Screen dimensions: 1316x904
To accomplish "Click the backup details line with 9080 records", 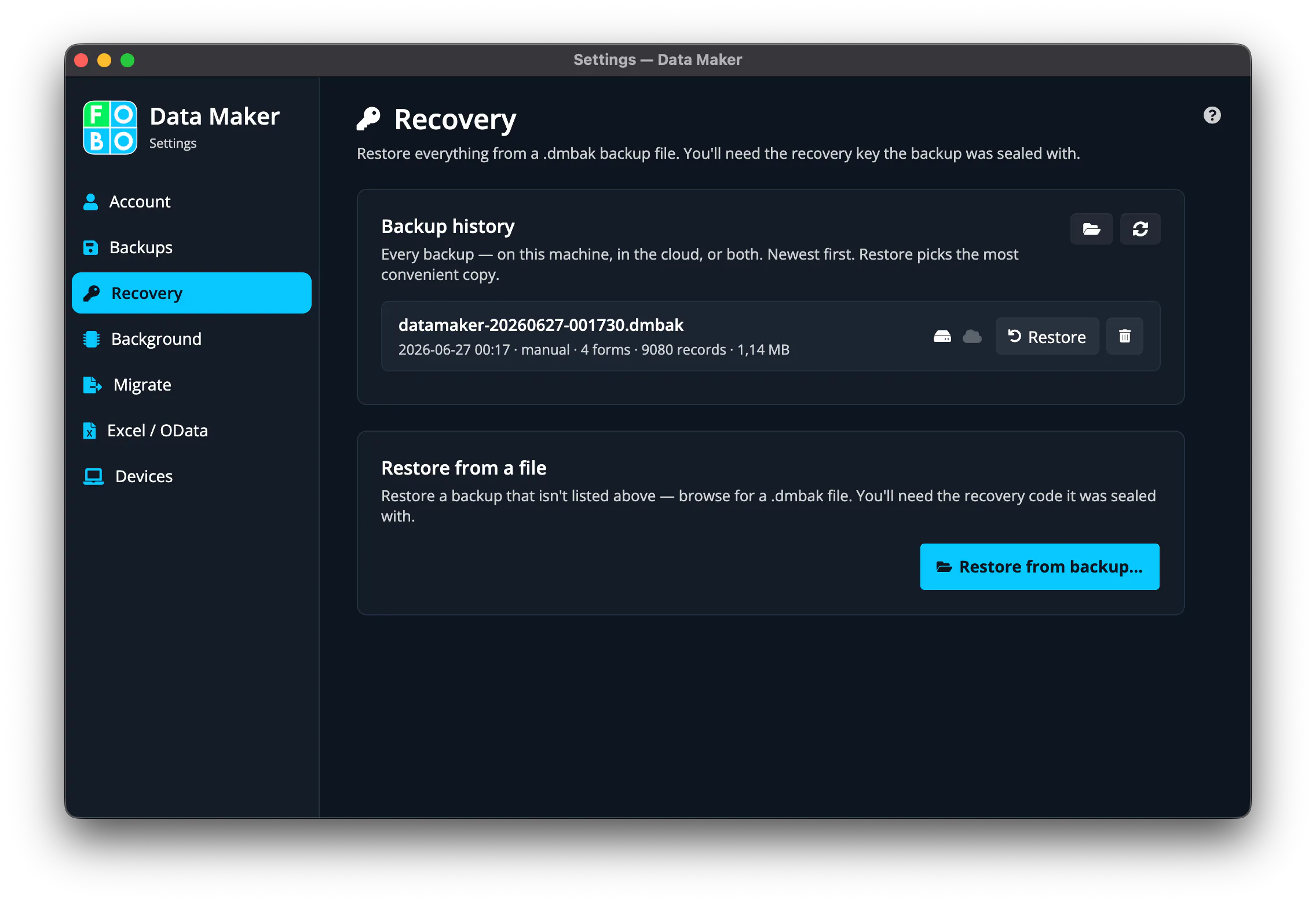I will click(594, 350).
